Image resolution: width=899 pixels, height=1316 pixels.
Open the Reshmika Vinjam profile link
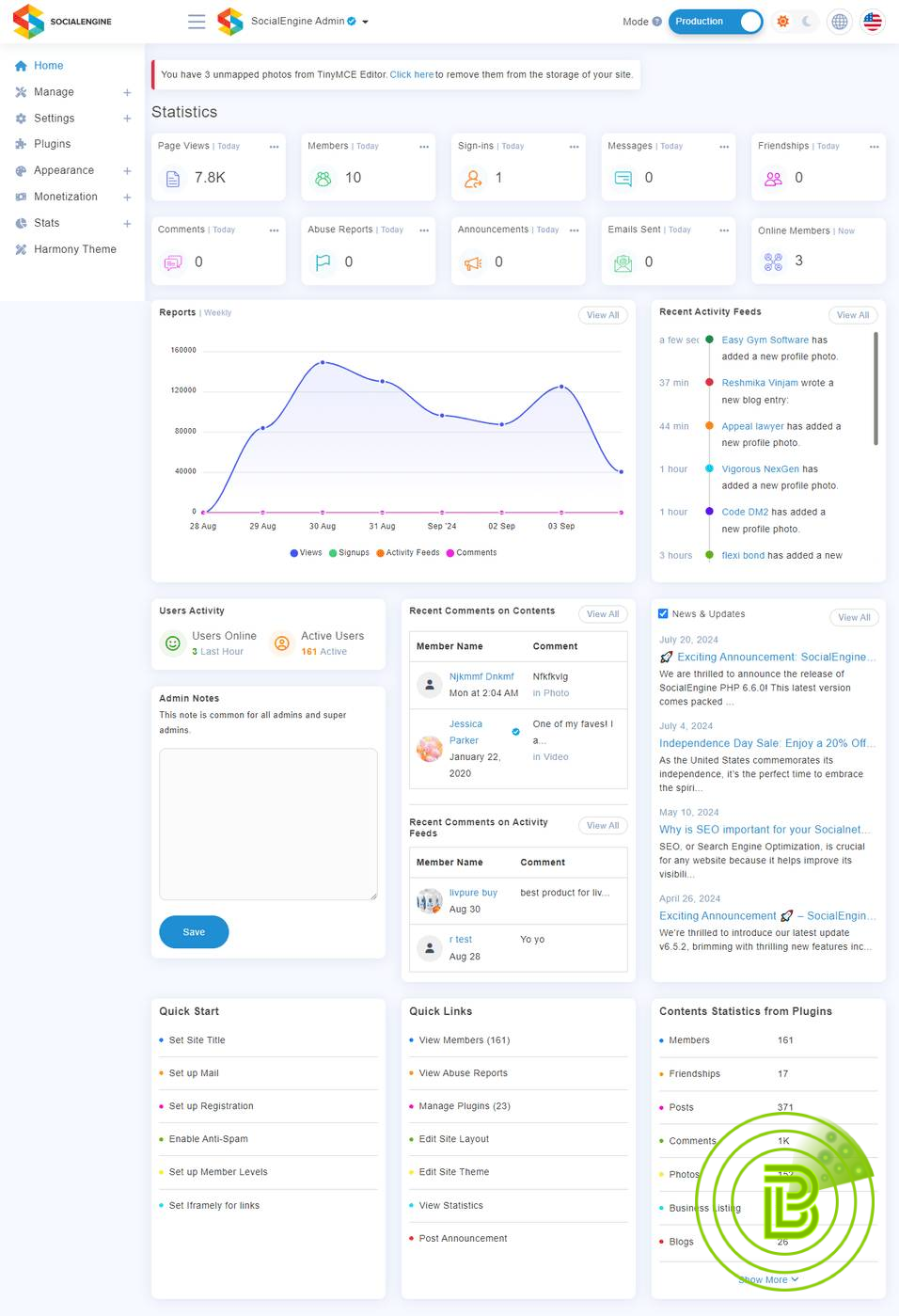coord(760,383)
